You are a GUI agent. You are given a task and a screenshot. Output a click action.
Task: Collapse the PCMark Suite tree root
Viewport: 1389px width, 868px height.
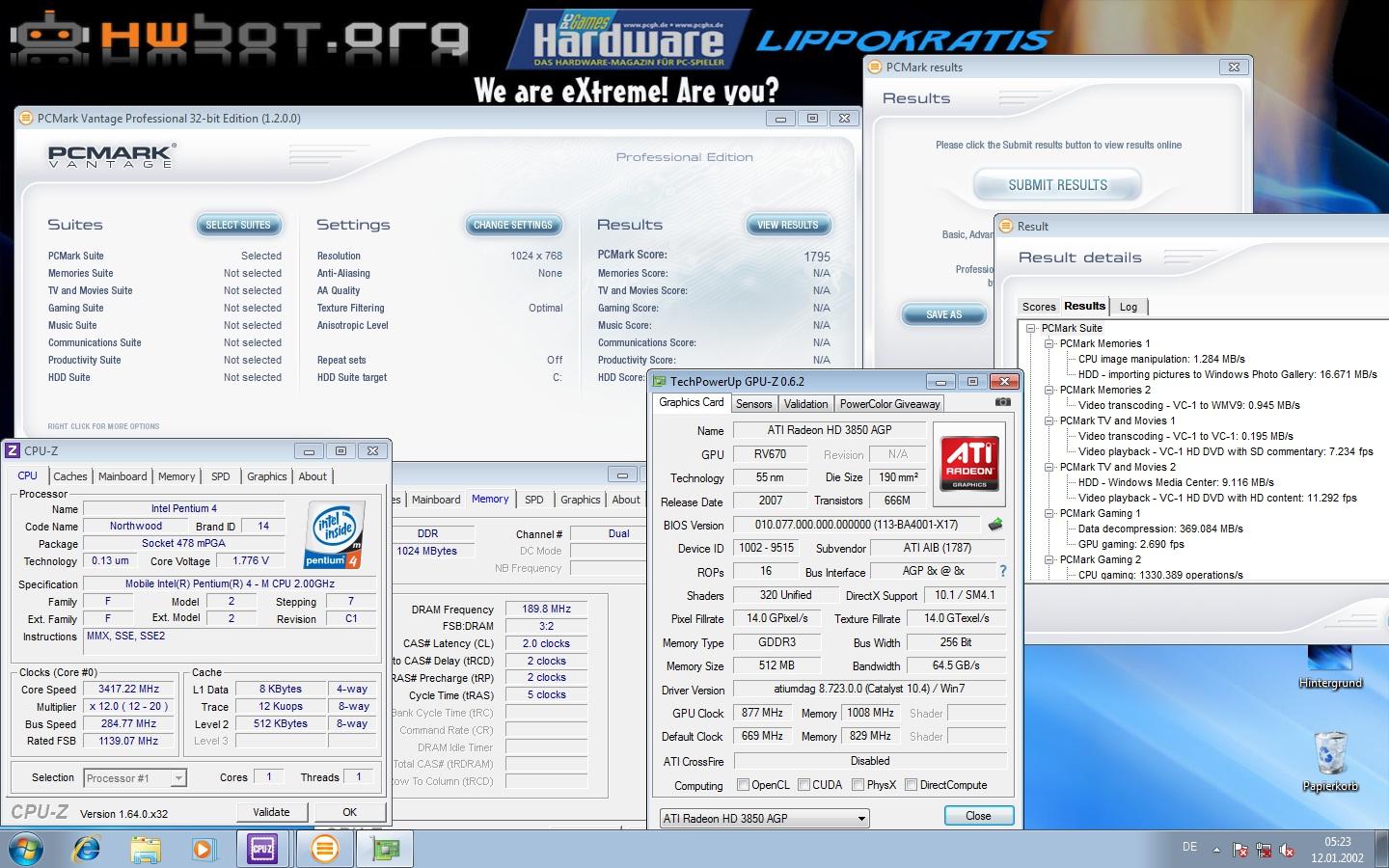coord(1031,328)
